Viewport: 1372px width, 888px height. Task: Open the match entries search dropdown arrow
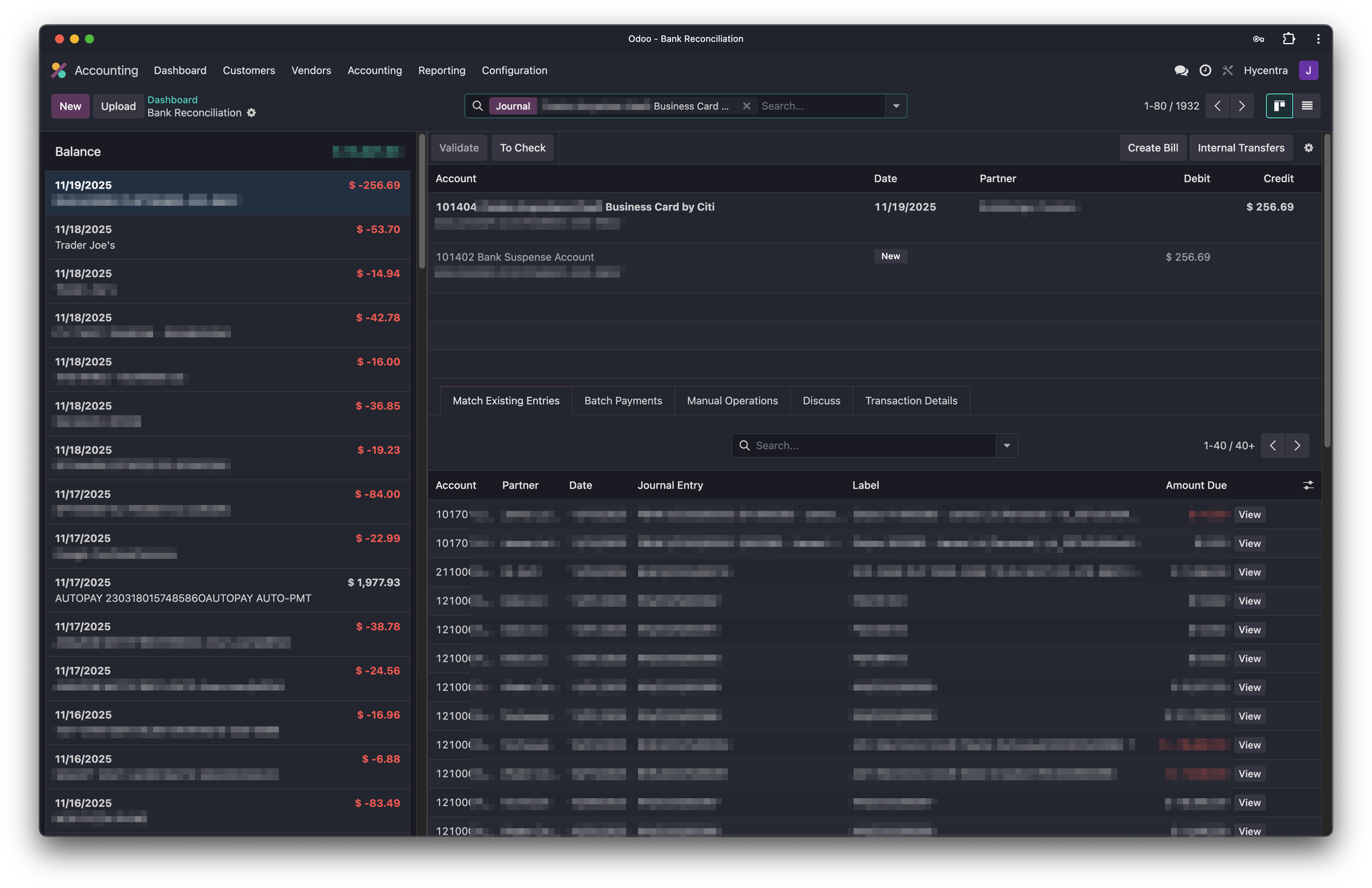click(x=1007, y=445)
